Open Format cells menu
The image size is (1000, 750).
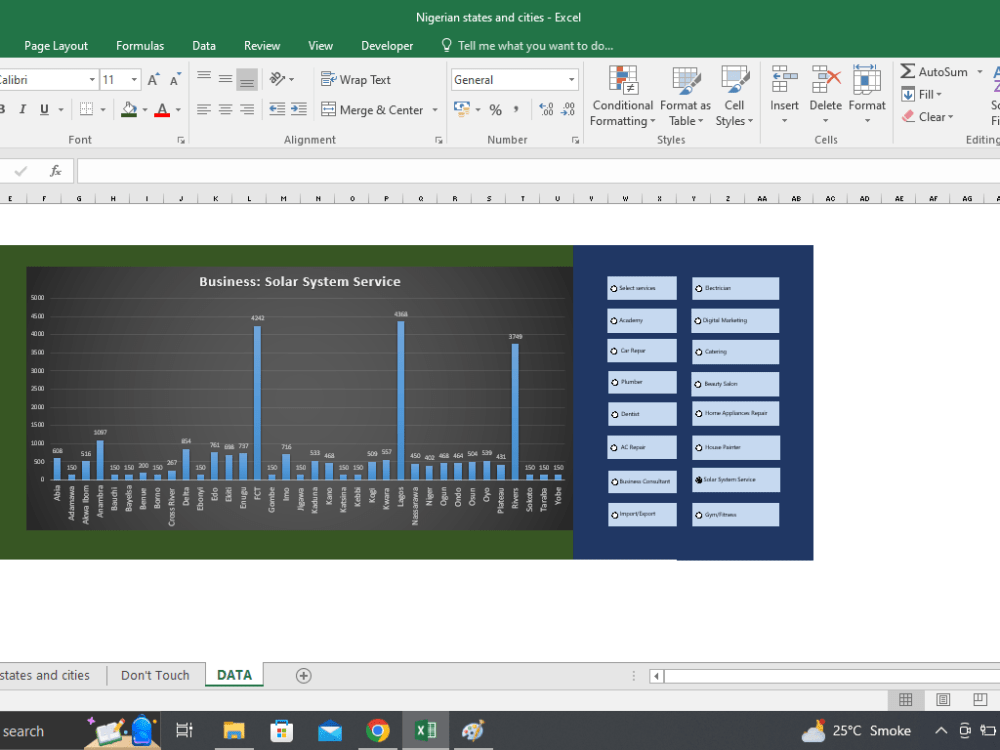point(867,94)
